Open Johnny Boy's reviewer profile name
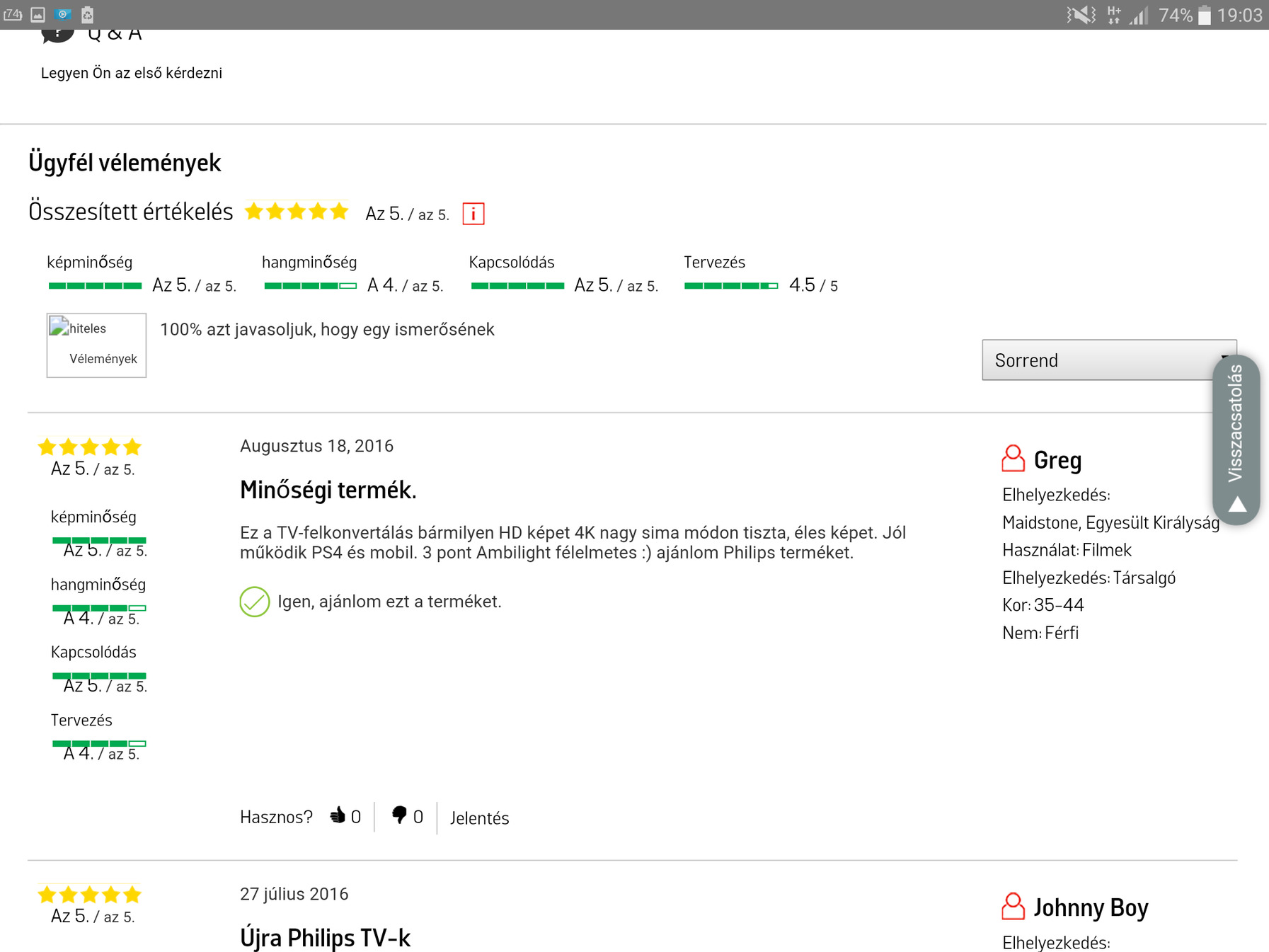The width and height of the screenshot is (1269, 952). 1090,907
